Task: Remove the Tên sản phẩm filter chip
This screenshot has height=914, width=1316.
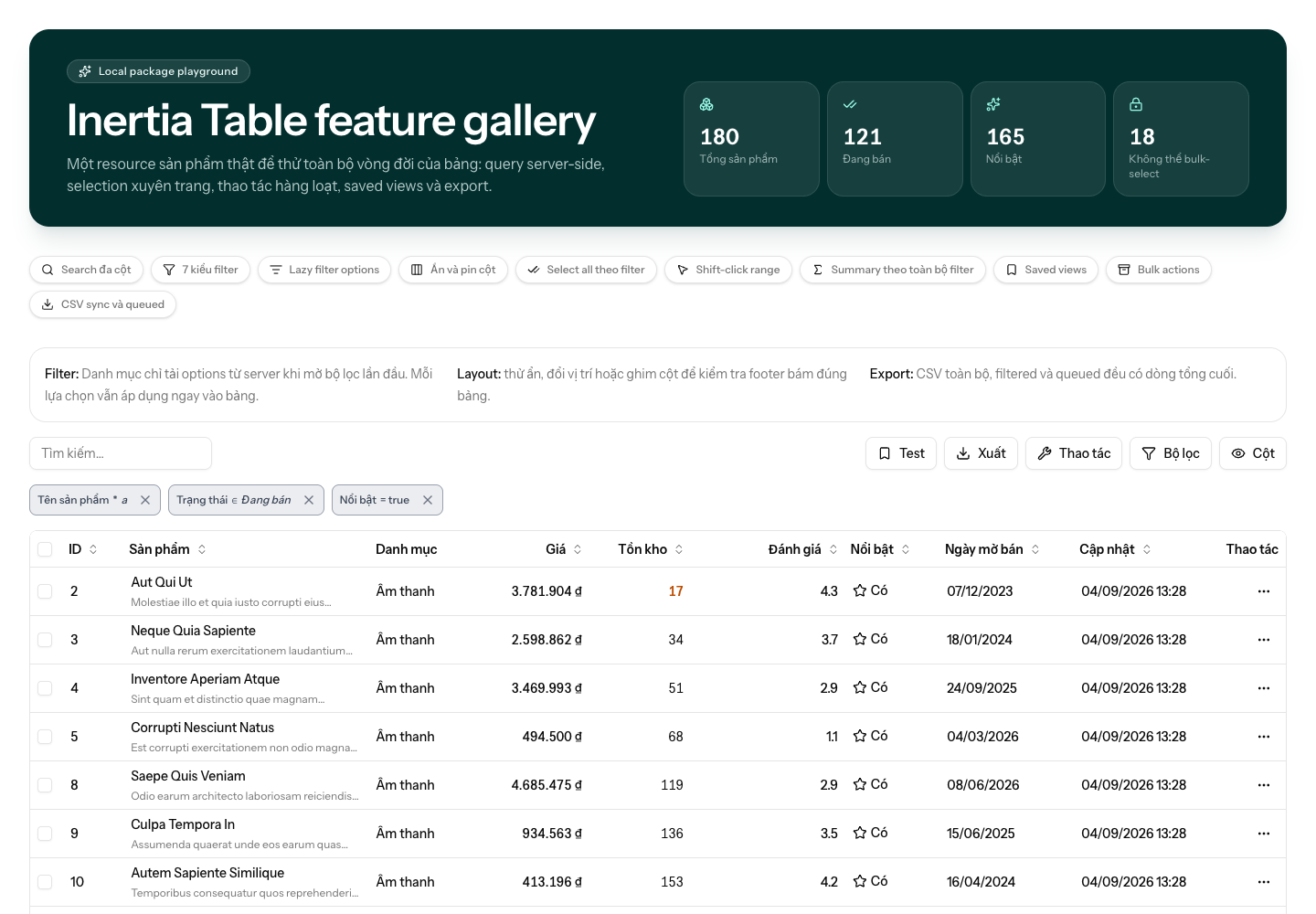Action: coord(145,500)
